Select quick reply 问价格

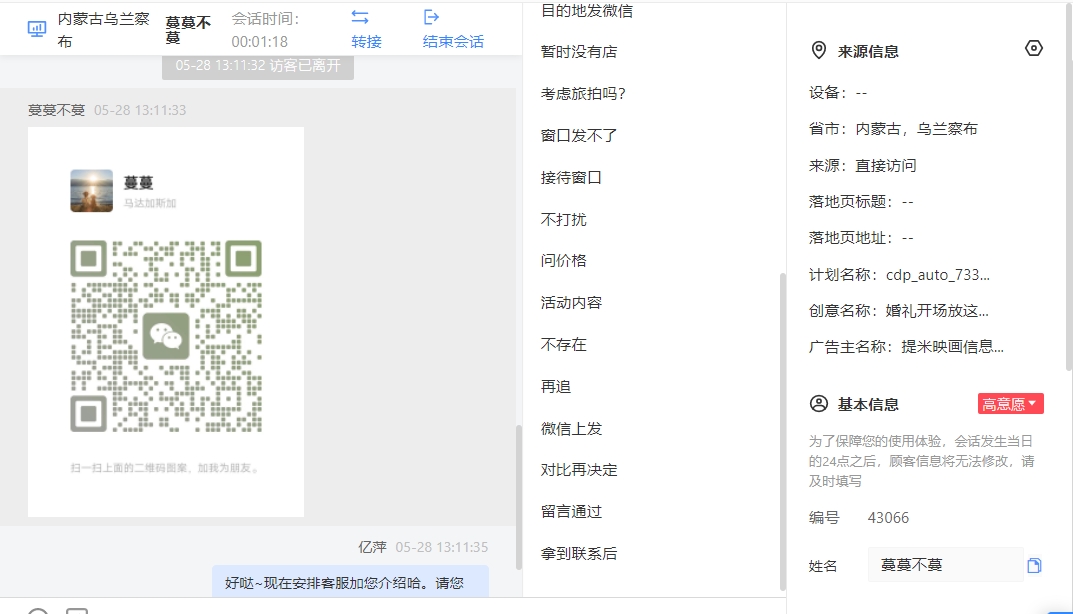(x=564, y=261)
